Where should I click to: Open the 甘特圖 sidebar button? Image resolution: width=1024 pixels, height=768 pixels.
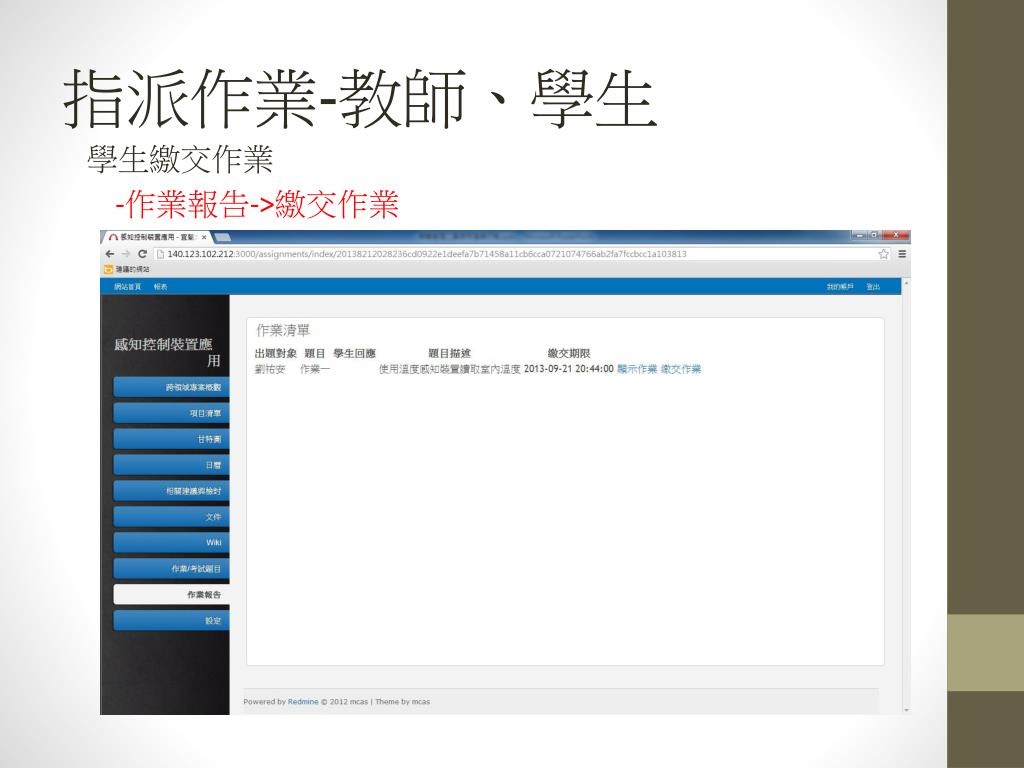coord(171,439)
